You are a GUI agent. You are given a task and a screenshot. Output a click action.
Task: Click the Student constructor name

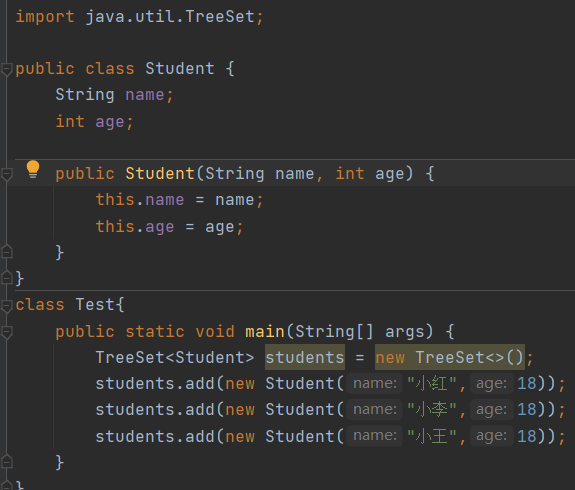pyautogui.click(x=160, y=173)
